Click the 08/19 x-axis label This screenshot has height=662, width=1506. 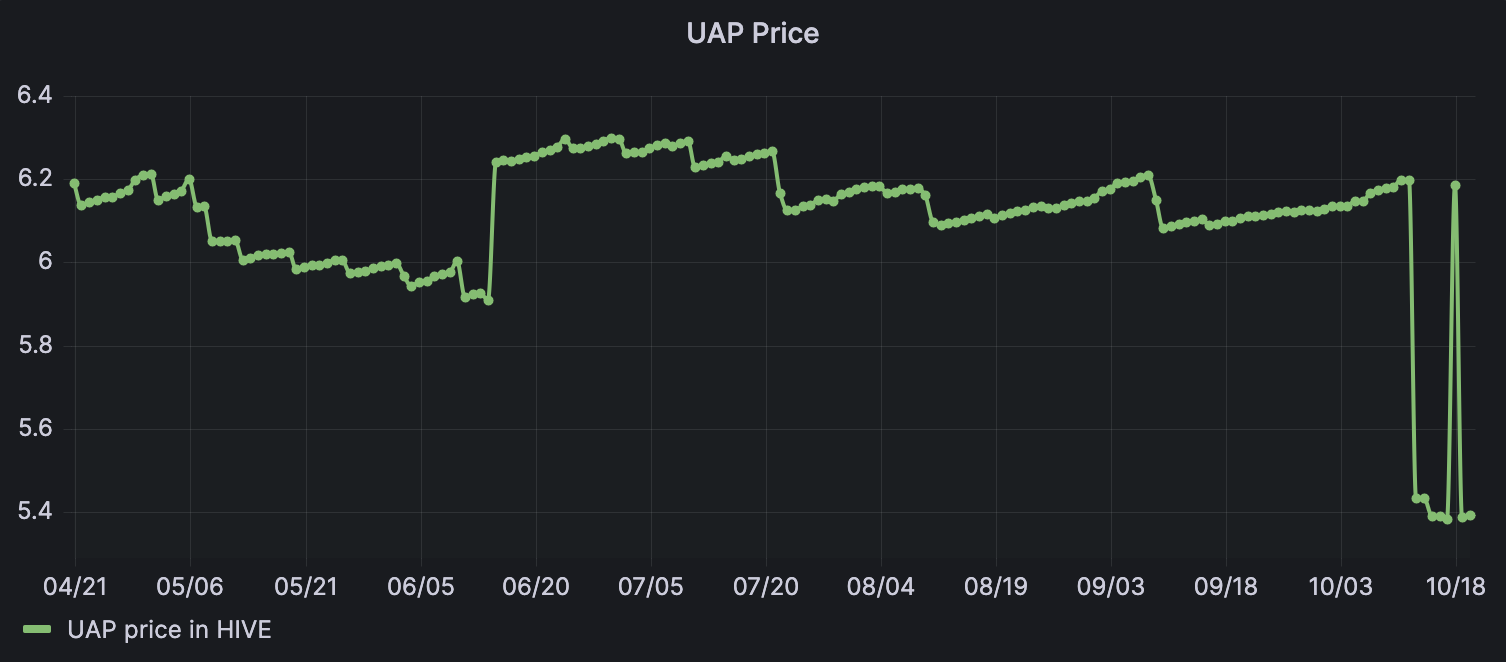point(996,585)
